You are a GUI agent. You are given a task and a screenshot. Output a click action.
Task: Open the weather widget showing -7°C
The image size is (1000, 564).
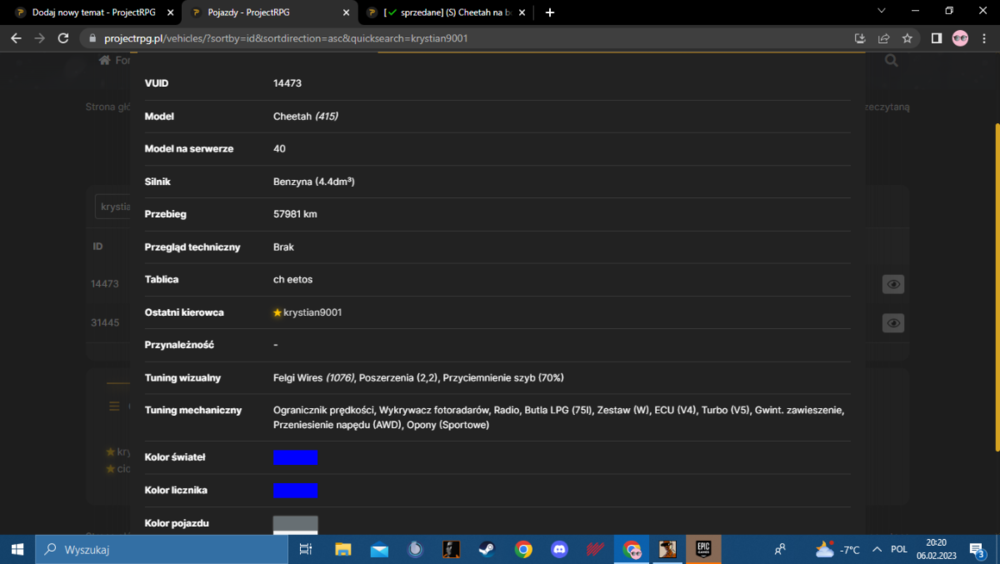click(x=837, y=549)
